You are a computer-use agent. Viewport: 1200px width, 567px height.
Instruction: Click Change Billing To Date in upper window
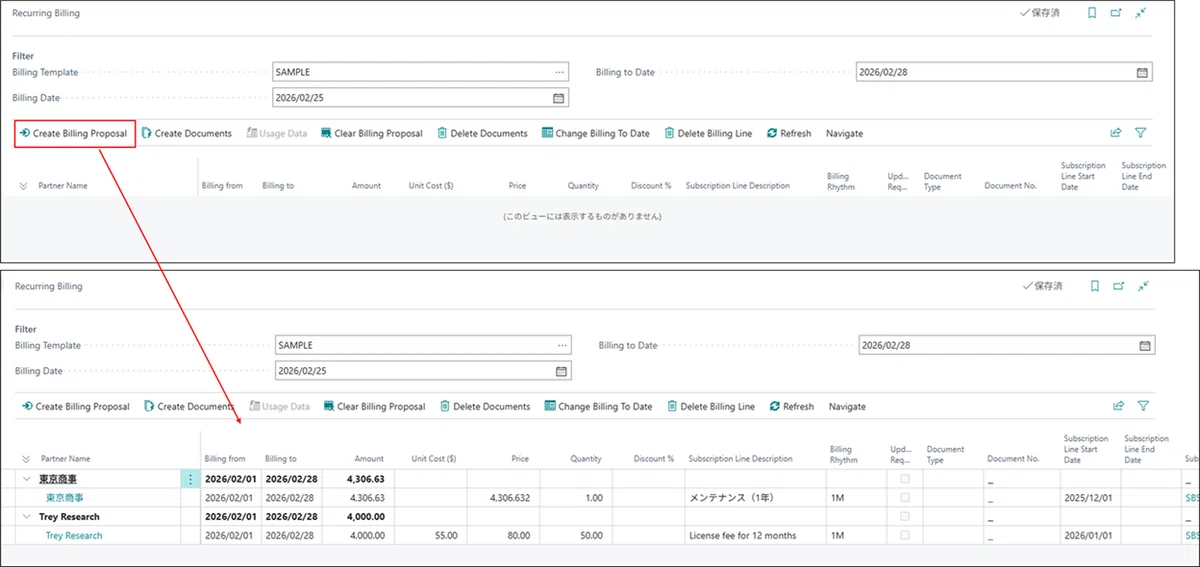(595, 133)
